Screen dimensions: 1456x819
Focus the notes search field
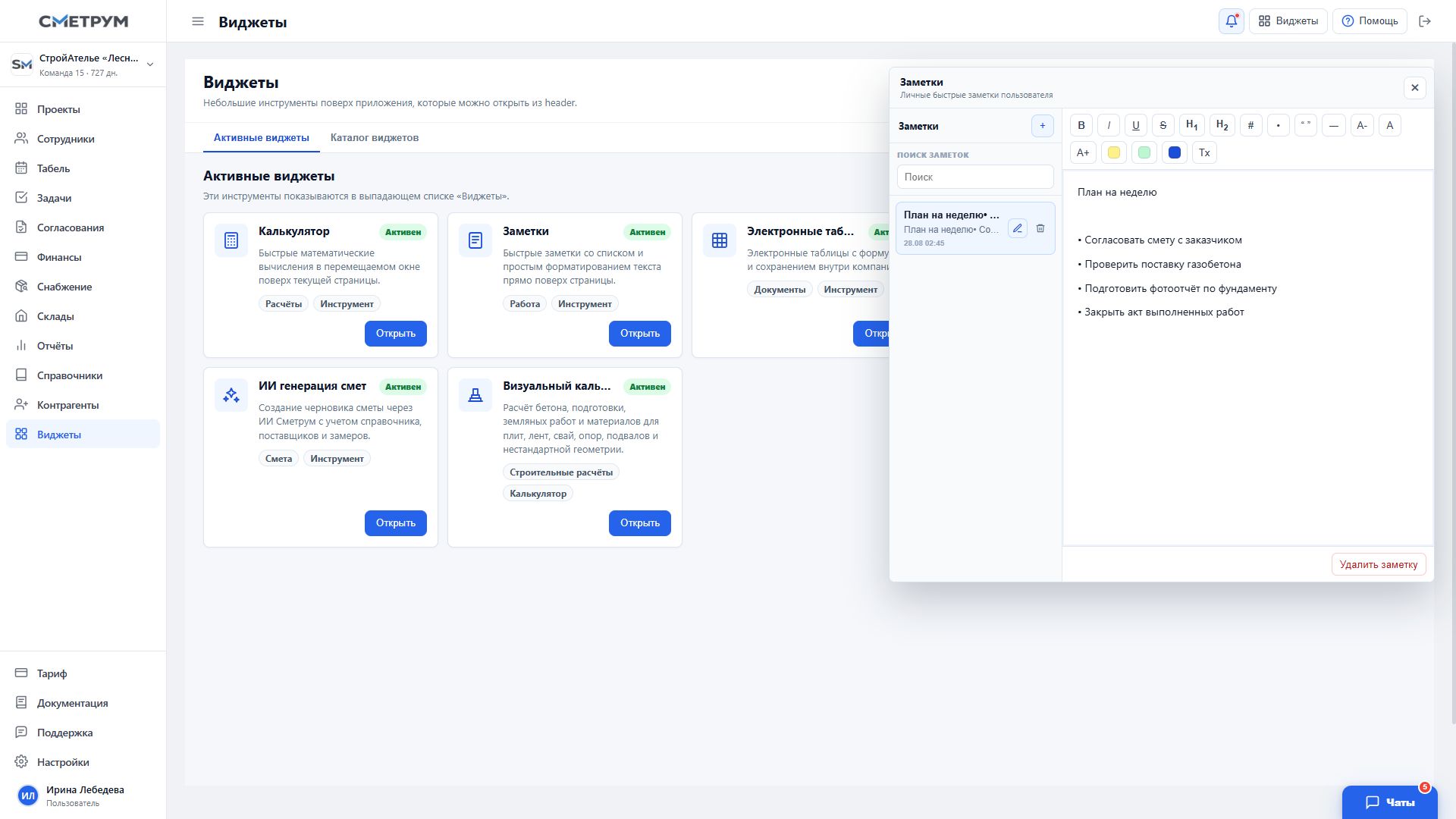[975, 177]
